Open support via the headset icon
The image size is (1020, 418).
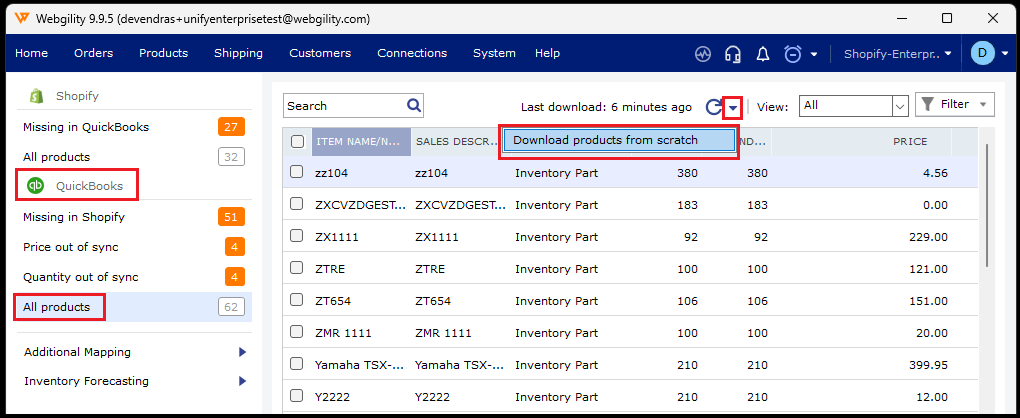(733, 54)
